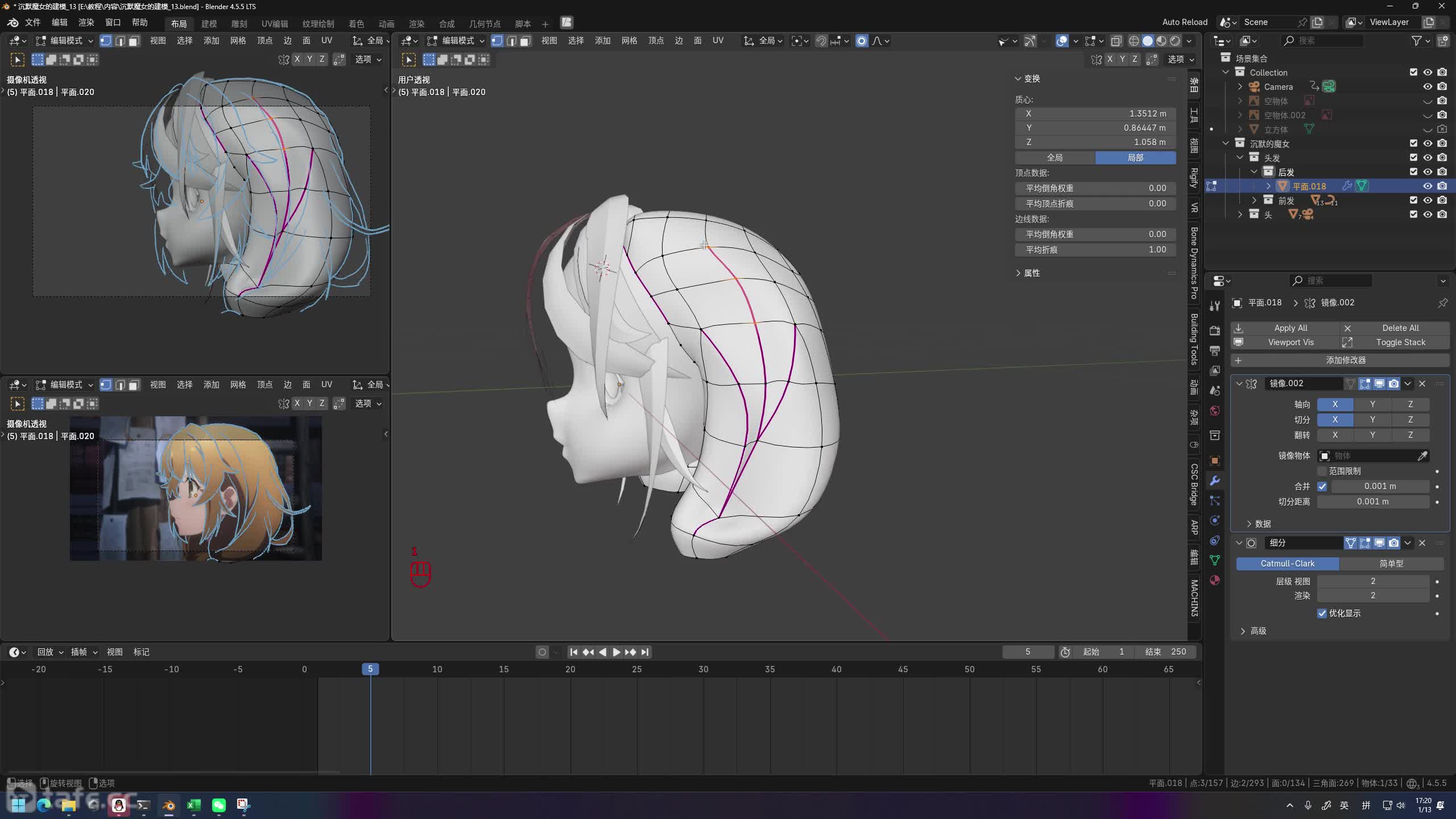
Task: Switch to the UV编辑 workspace tab
Action: pyautogui.click(x=274, y=24)
